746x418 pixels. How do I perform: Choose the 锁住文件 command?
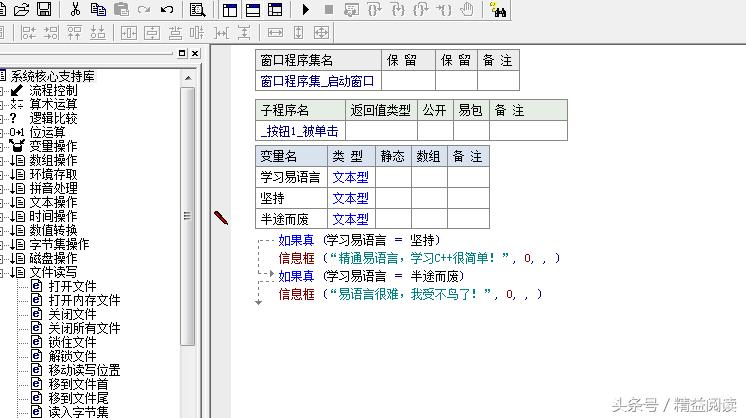point(72,342)
